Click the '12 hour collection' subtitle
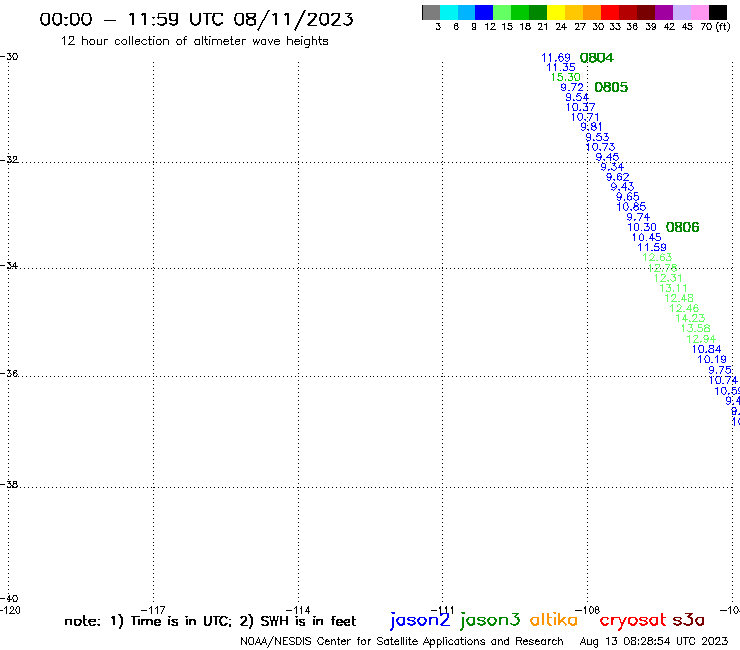The image size is (740, 650). click(194, 41)
